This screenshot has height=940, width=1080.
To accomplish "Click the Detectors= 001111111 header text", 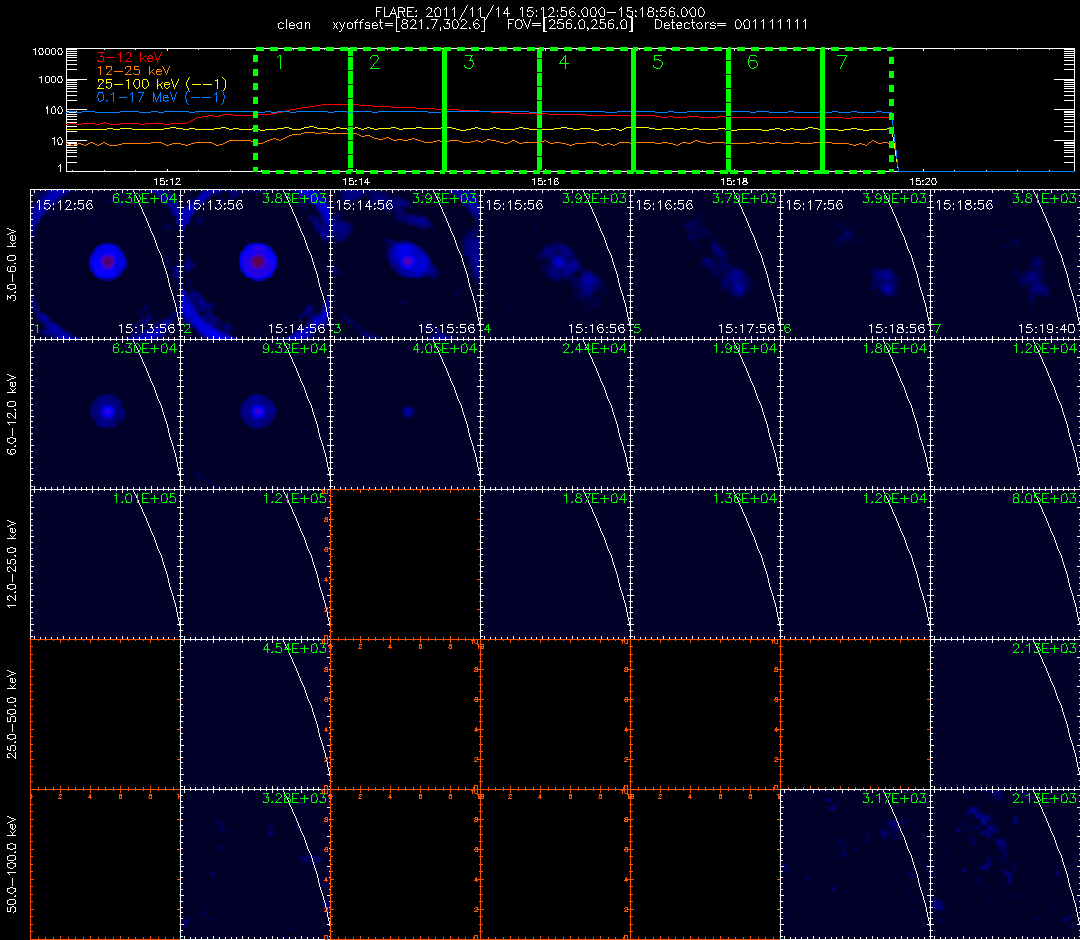I will point(731,25).
